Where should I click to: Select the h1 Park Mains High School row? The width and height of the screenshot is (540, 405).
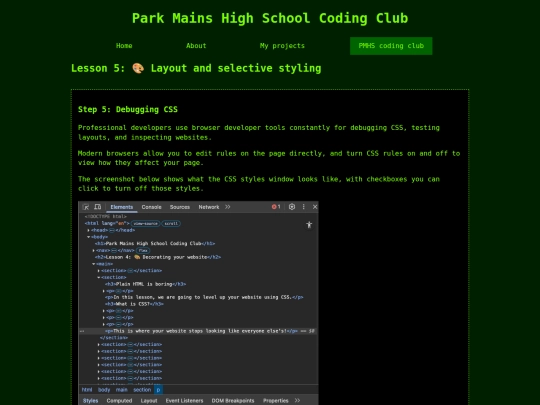coord(198,243)
